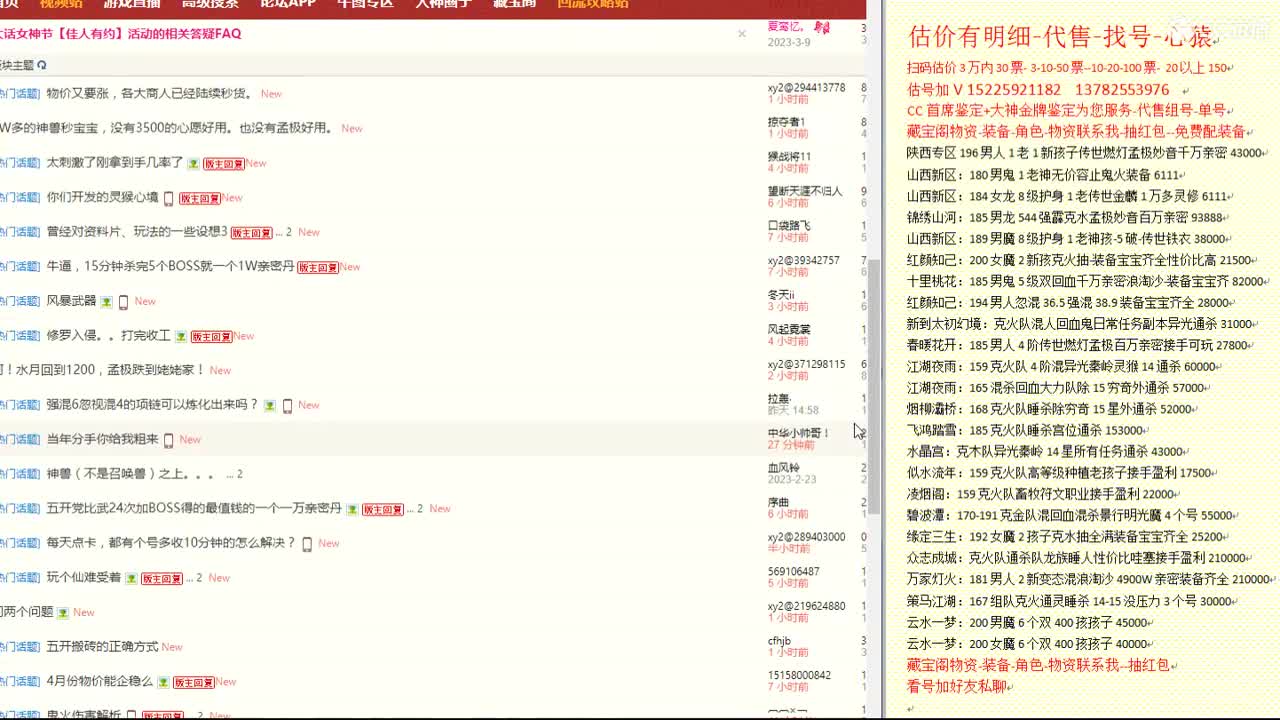Open thread 五开搬砖的正确方式
The height and width of the screenshot is (720, 1280).
pyautogui.click(x=102, y=647)
